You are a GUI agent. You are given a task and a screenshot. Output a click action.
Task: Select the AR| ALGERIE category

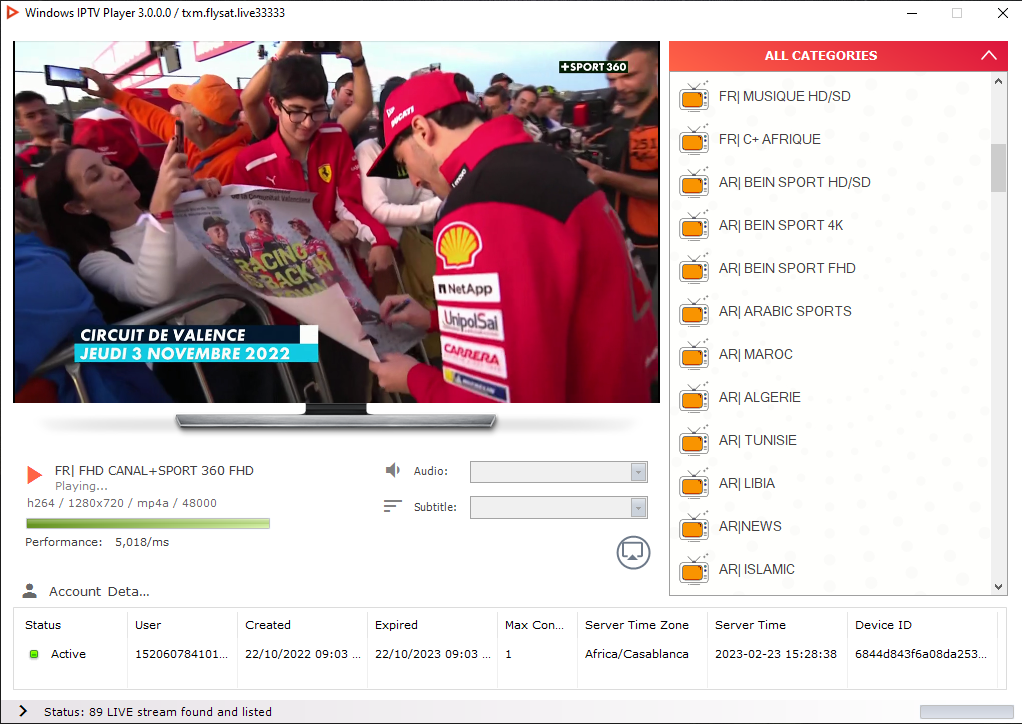click(x=759, y=398)
